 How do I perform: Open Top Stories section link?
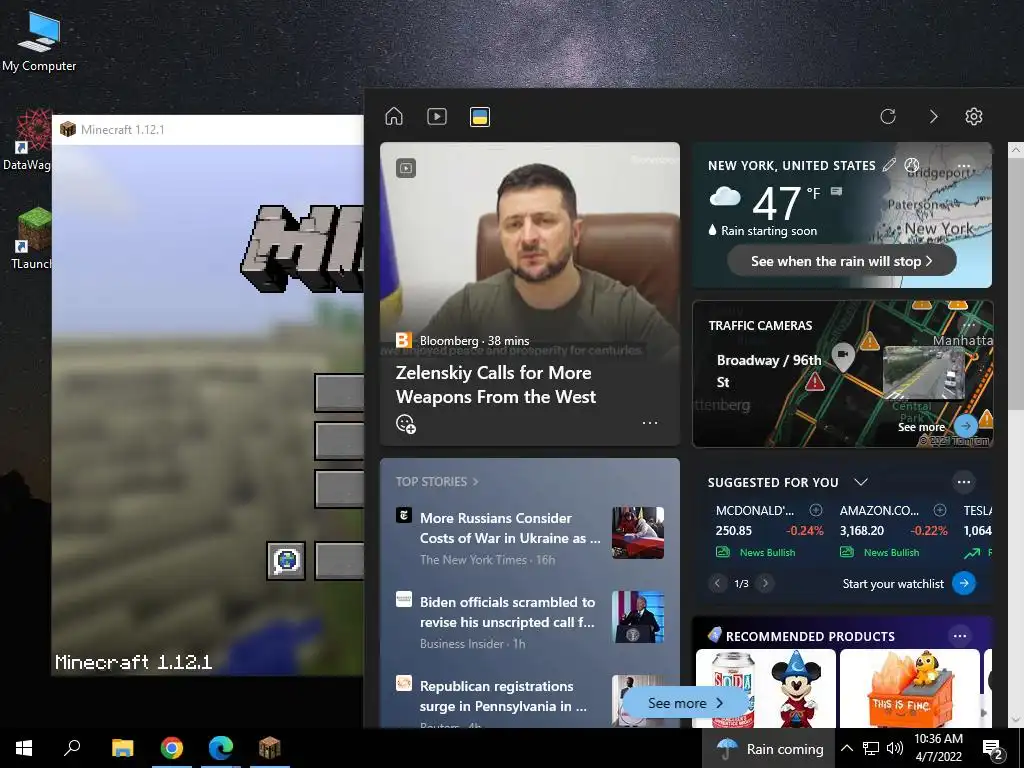click(436, 481)
